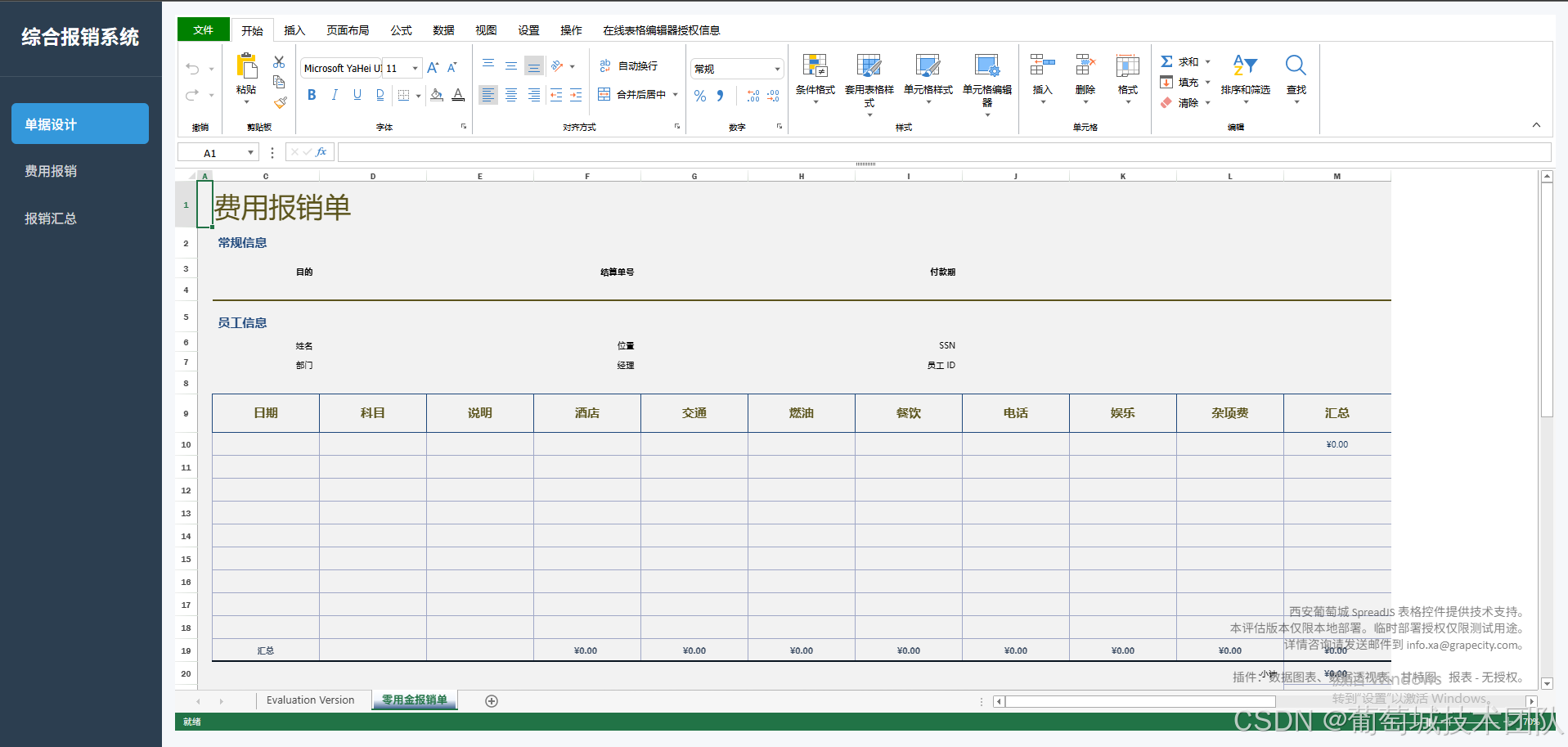Select the Format Painter brush icon
This screenshot has width=1568, height=747.
click(280, 102)
